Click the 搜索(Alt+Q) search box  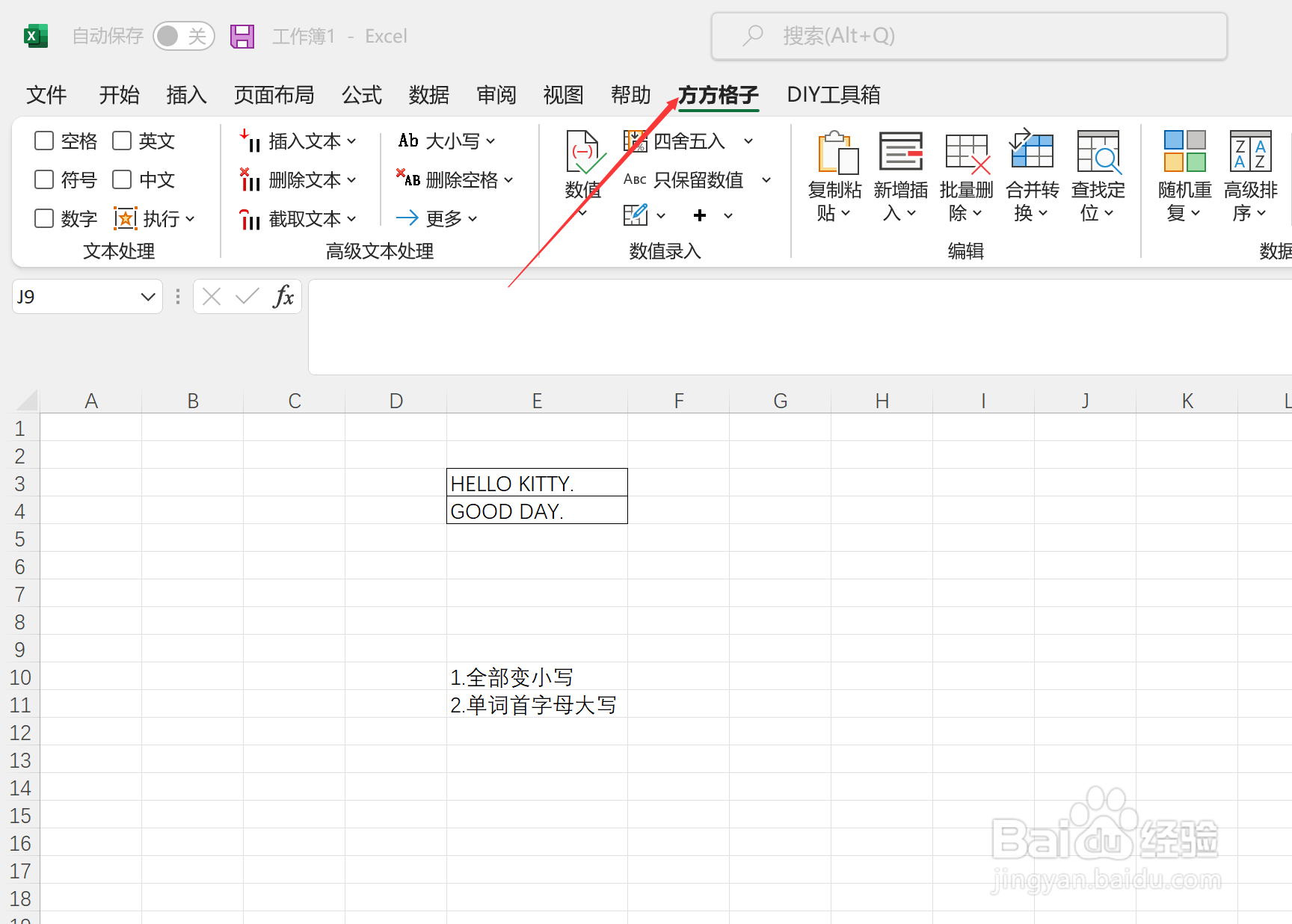[x=969, y=36]
